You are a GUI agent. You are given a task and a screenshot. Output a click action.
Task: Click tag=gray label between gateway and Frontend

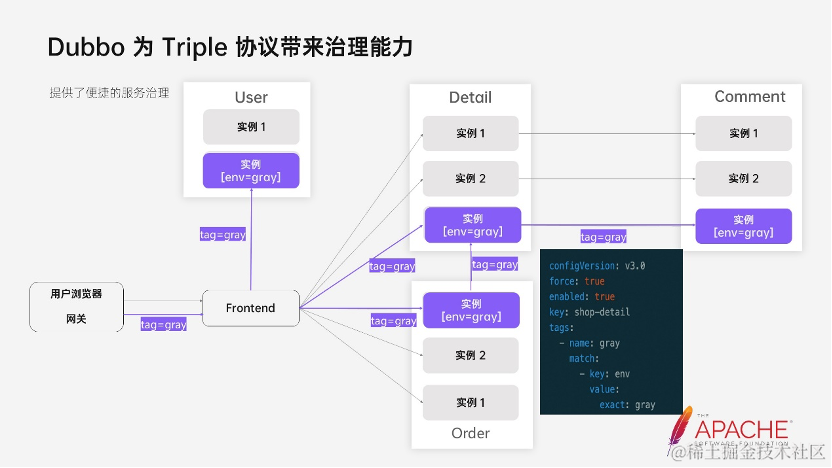163,324
